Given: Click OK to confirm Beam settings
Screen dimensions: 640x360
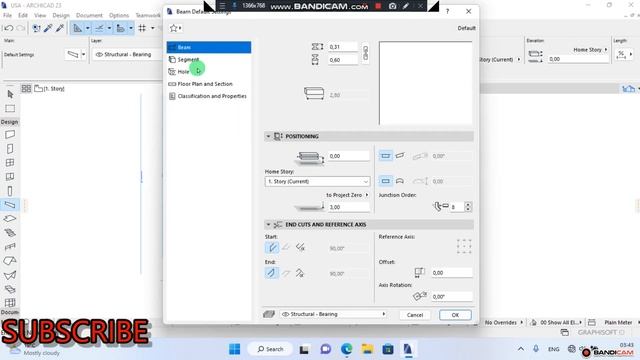Looking at the screenshot, I should pos(455,315).
